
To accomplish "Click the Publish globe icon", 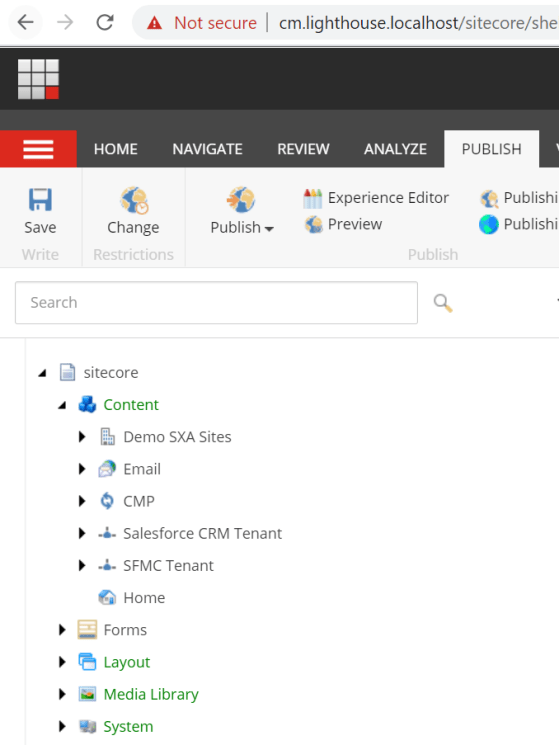I will point(241,200).
